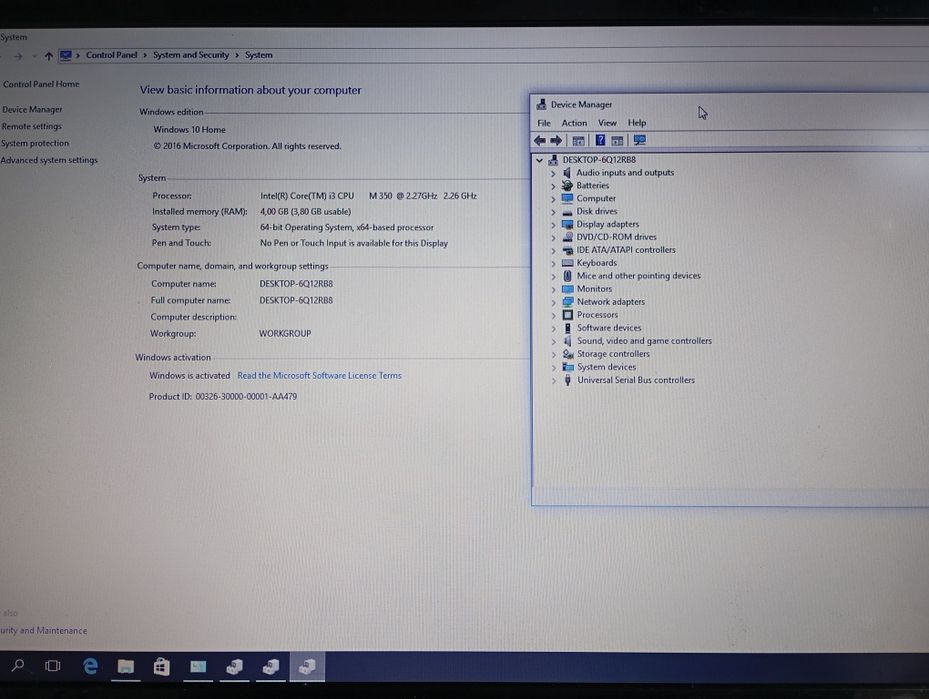Viewport: 929px width, 699px height.
Task: Open Search from the taskbar
Action: pos(18,666)
